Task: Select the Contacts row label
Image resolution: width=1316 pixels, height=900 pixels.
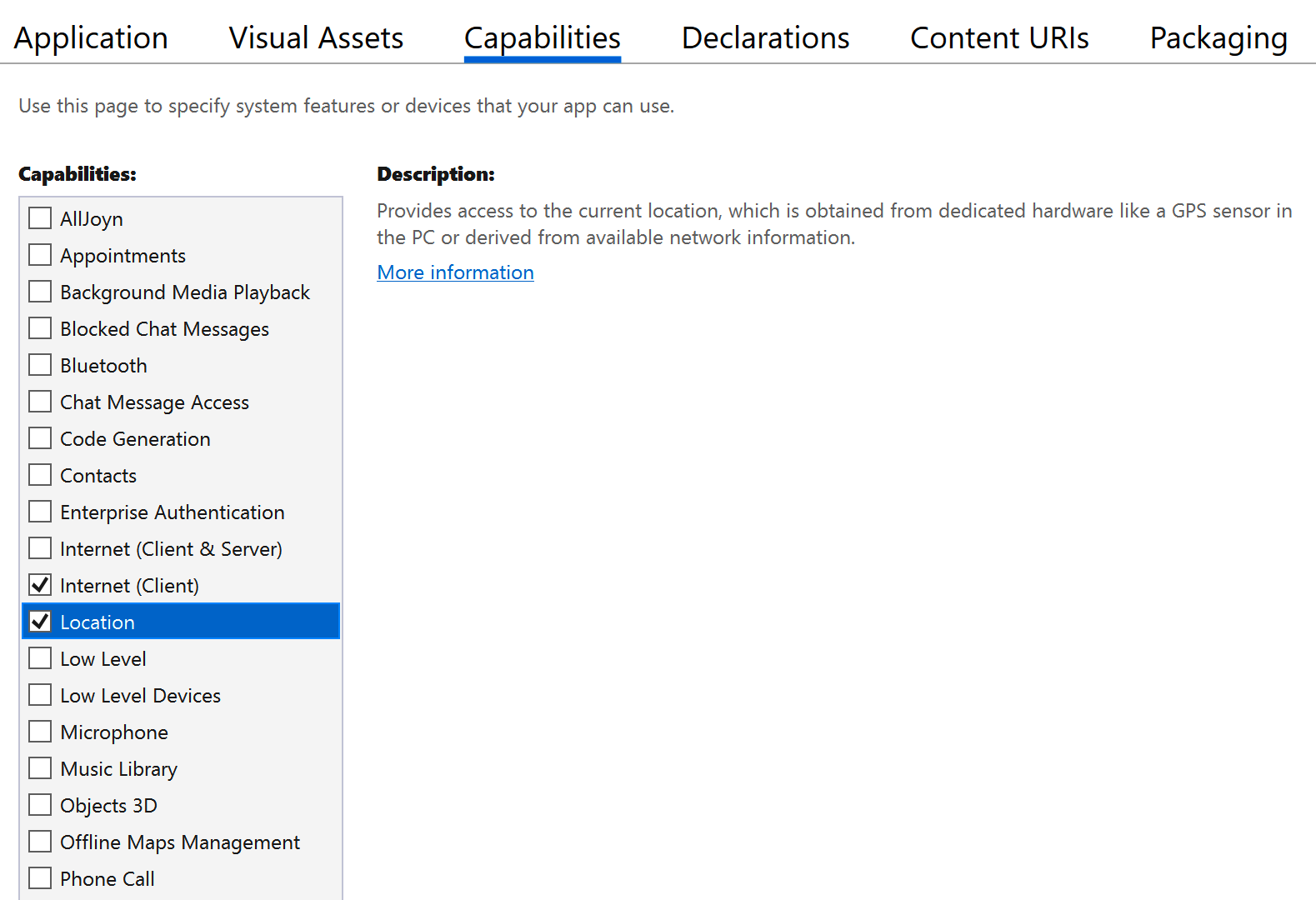Action: click(98, 476)
